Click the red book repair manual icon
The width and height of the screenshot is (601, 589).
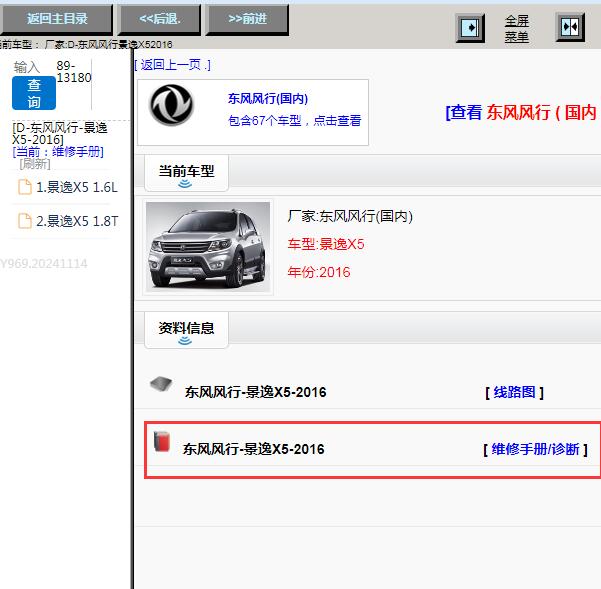(162, 441)
